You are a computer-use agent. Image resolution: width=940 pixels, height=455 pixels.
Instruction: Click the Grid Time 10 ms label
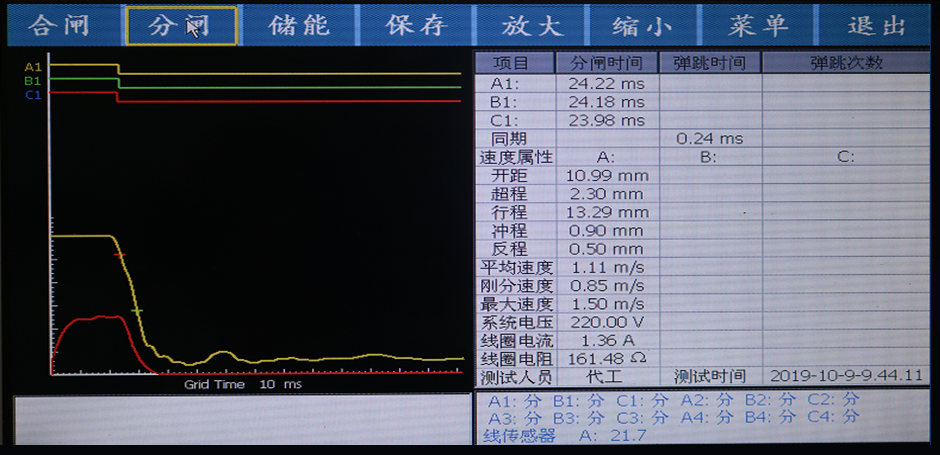coord(243,384)
